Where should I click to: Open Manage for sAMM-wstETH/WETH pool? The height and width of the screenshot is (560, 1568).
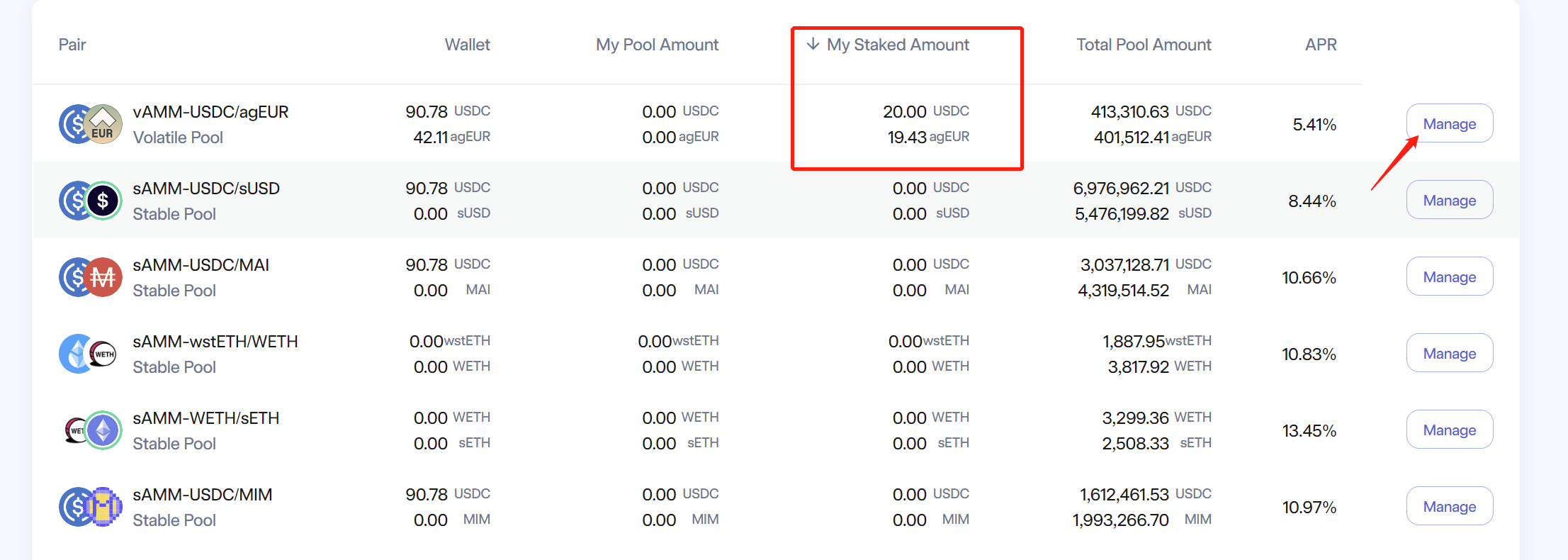point(1450,353)
